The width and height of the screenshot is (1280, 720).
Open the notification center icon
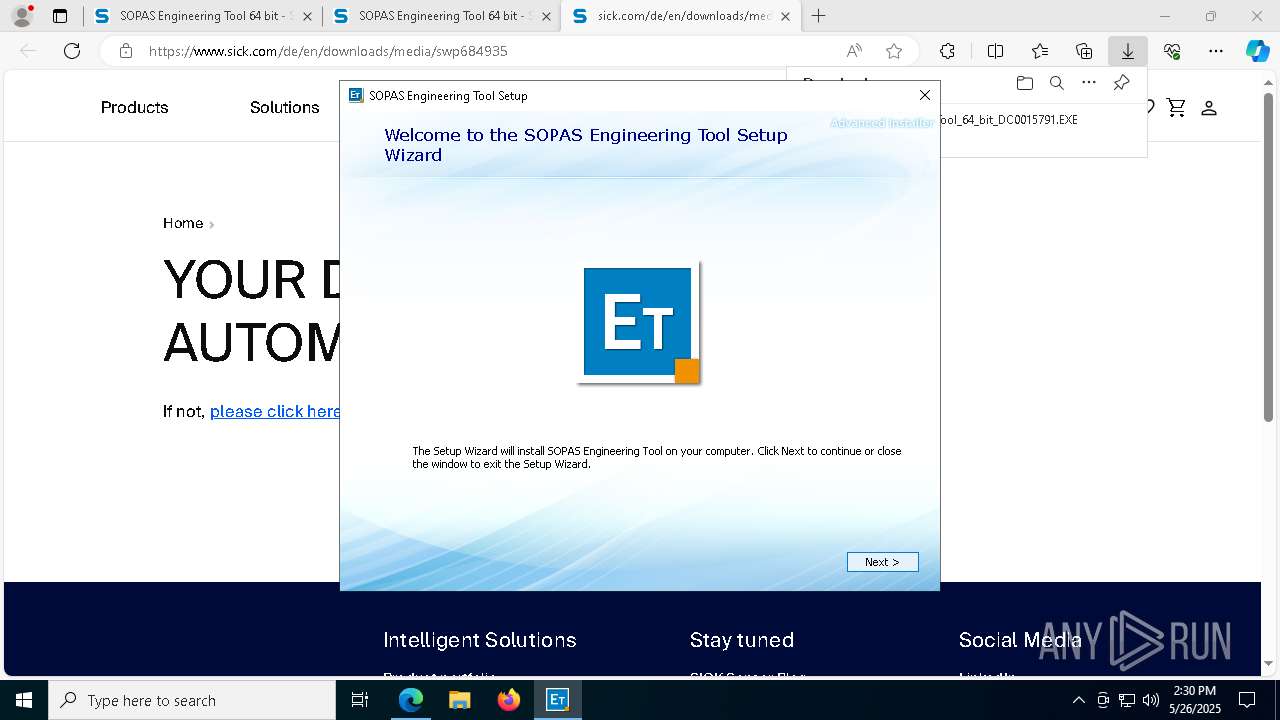[1247, 700]
